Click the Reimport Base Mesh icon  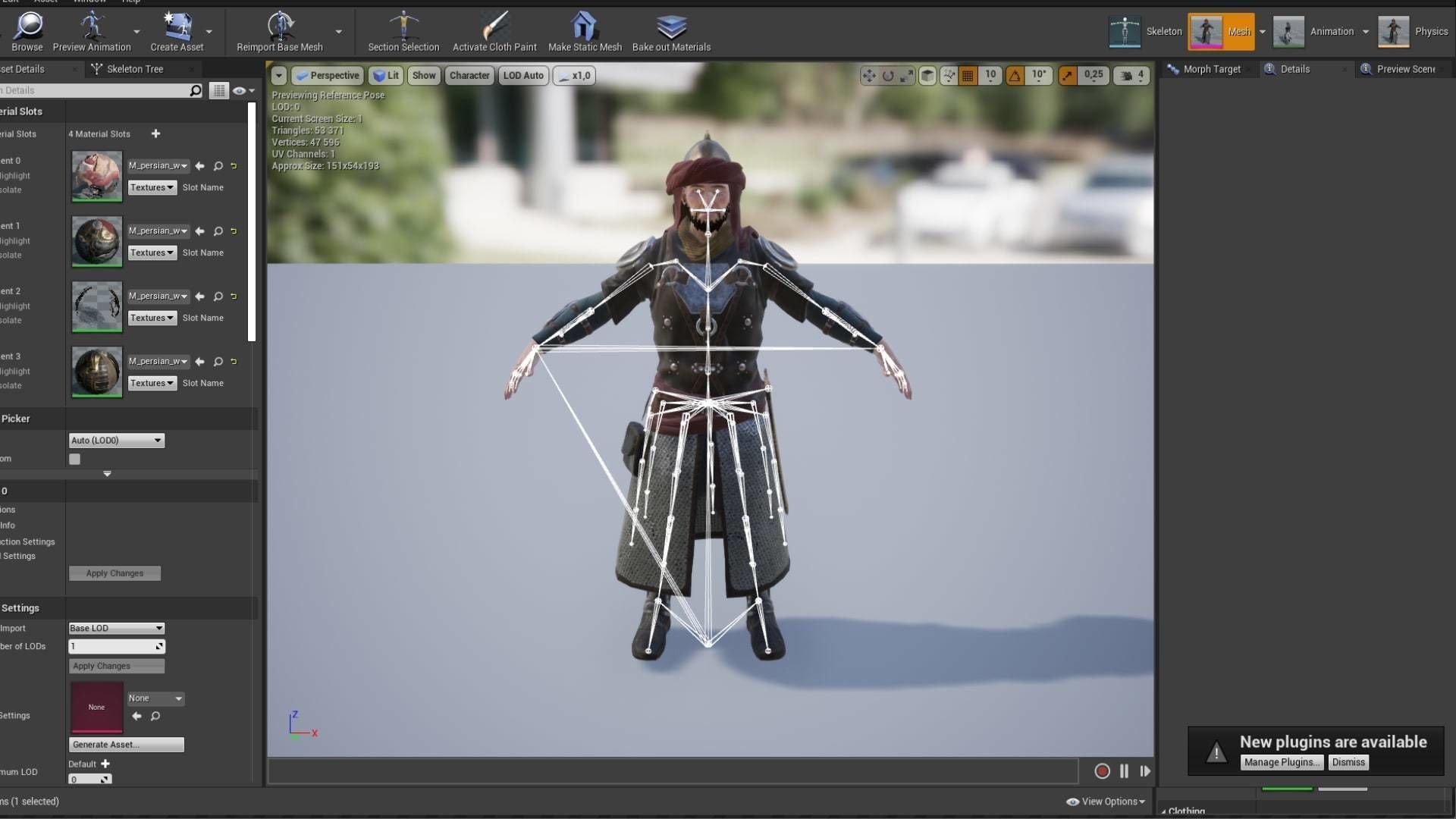tap(281, 27)
